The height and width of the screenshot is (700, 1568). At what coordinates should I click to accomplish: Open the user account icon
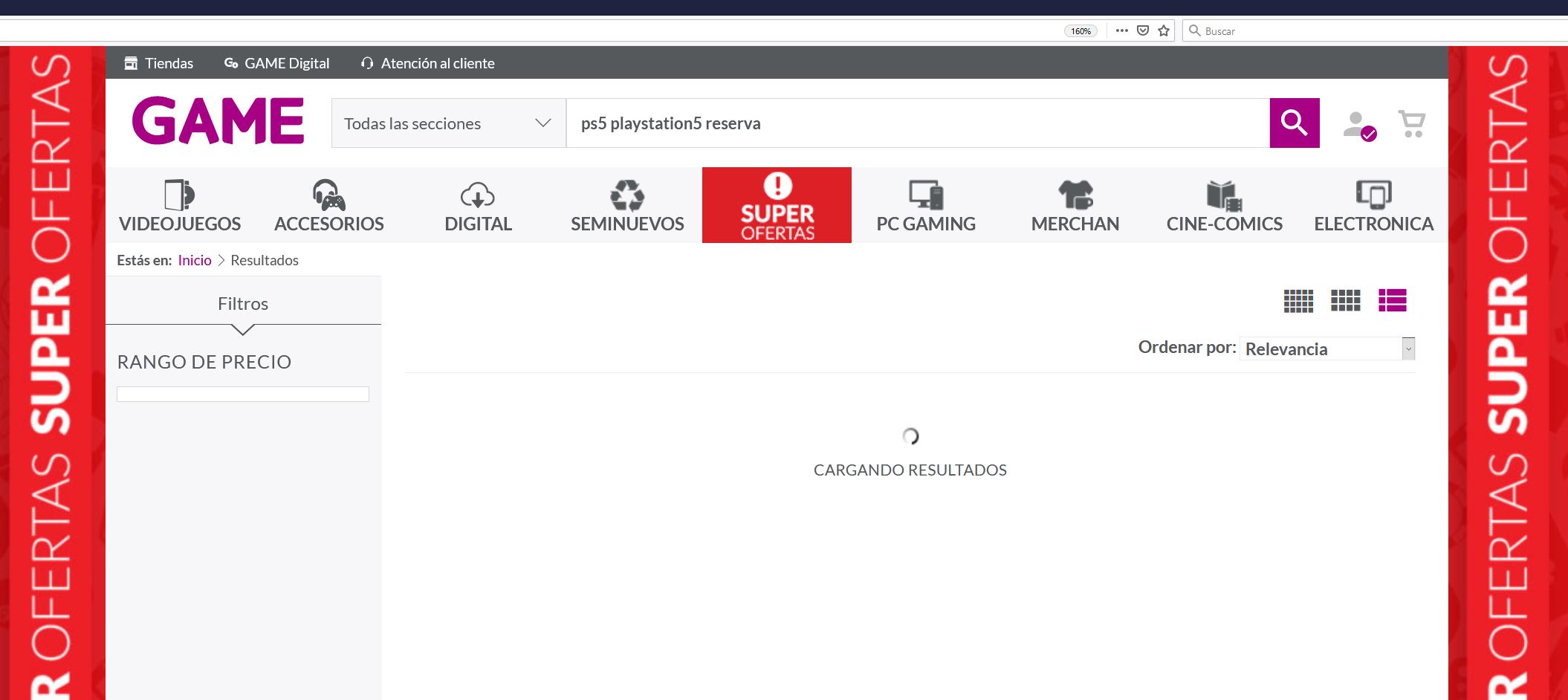[x=1359, y=125]
